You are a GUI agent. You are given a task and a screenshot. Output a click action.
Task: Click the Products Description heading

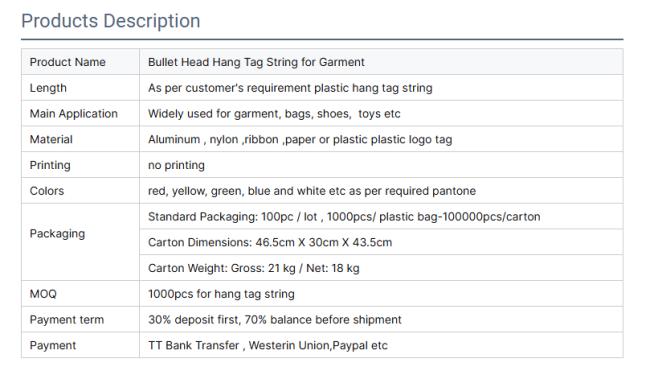(111, 21)
